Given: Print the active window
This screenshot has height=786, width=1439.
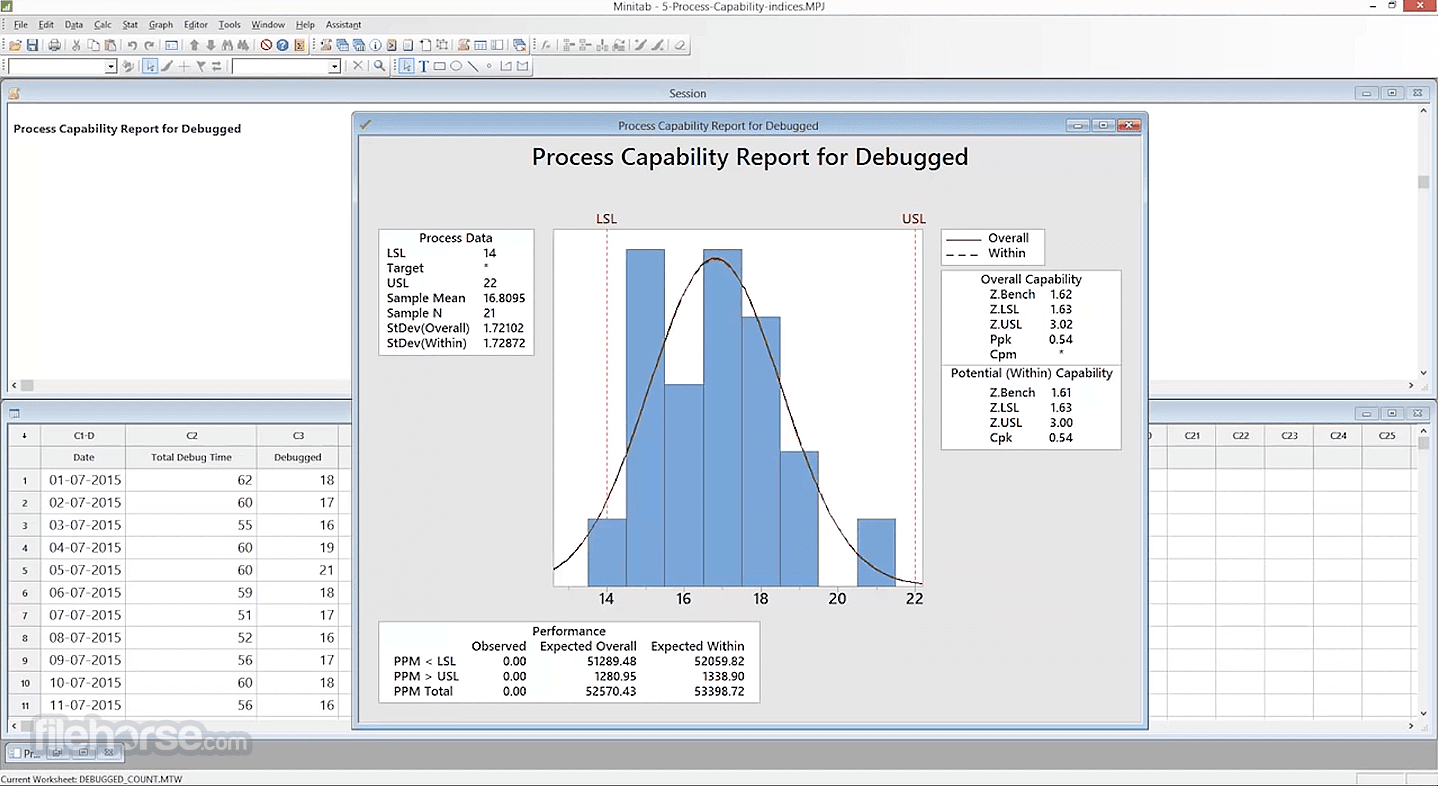Looking at the screenshot, I should [54, 44].
